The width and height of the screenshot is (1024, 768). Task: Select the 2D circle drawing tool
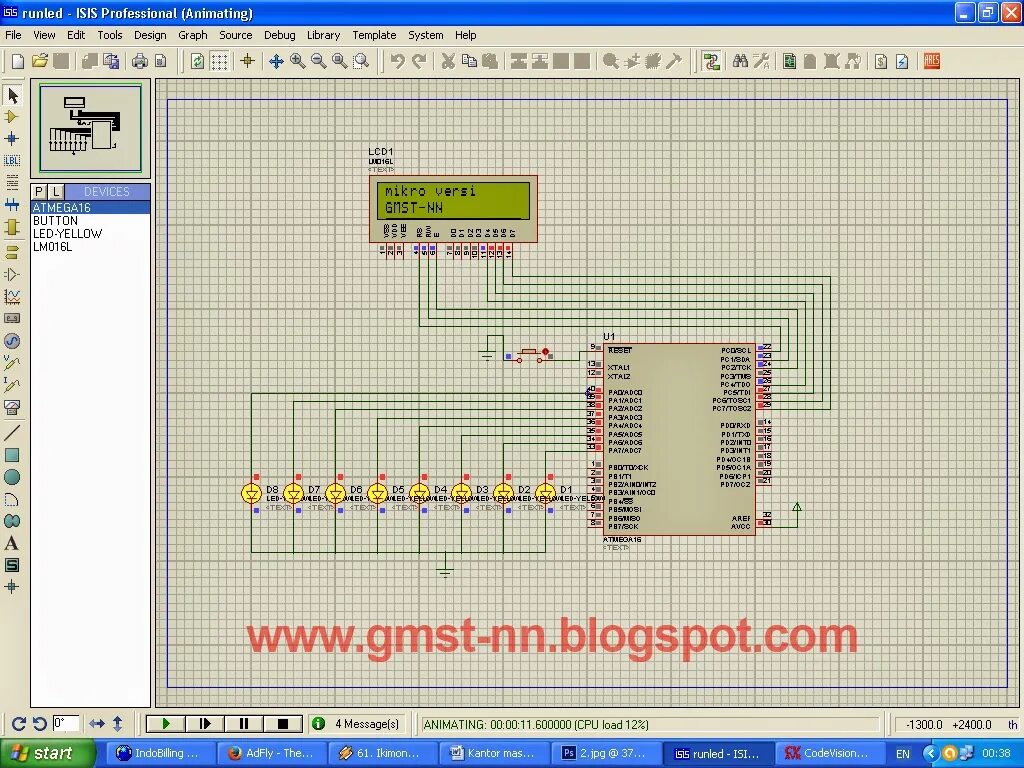coord(12,477)
